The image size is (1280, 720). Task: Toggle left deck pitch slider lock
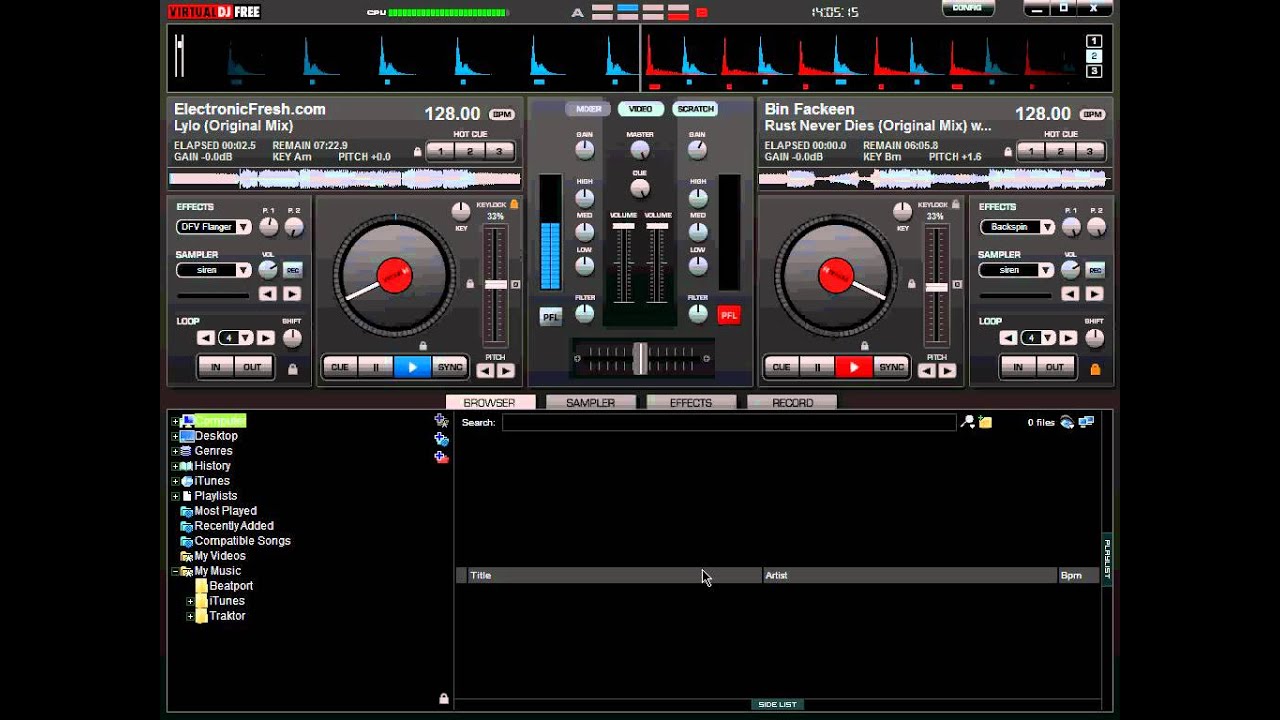470,284
